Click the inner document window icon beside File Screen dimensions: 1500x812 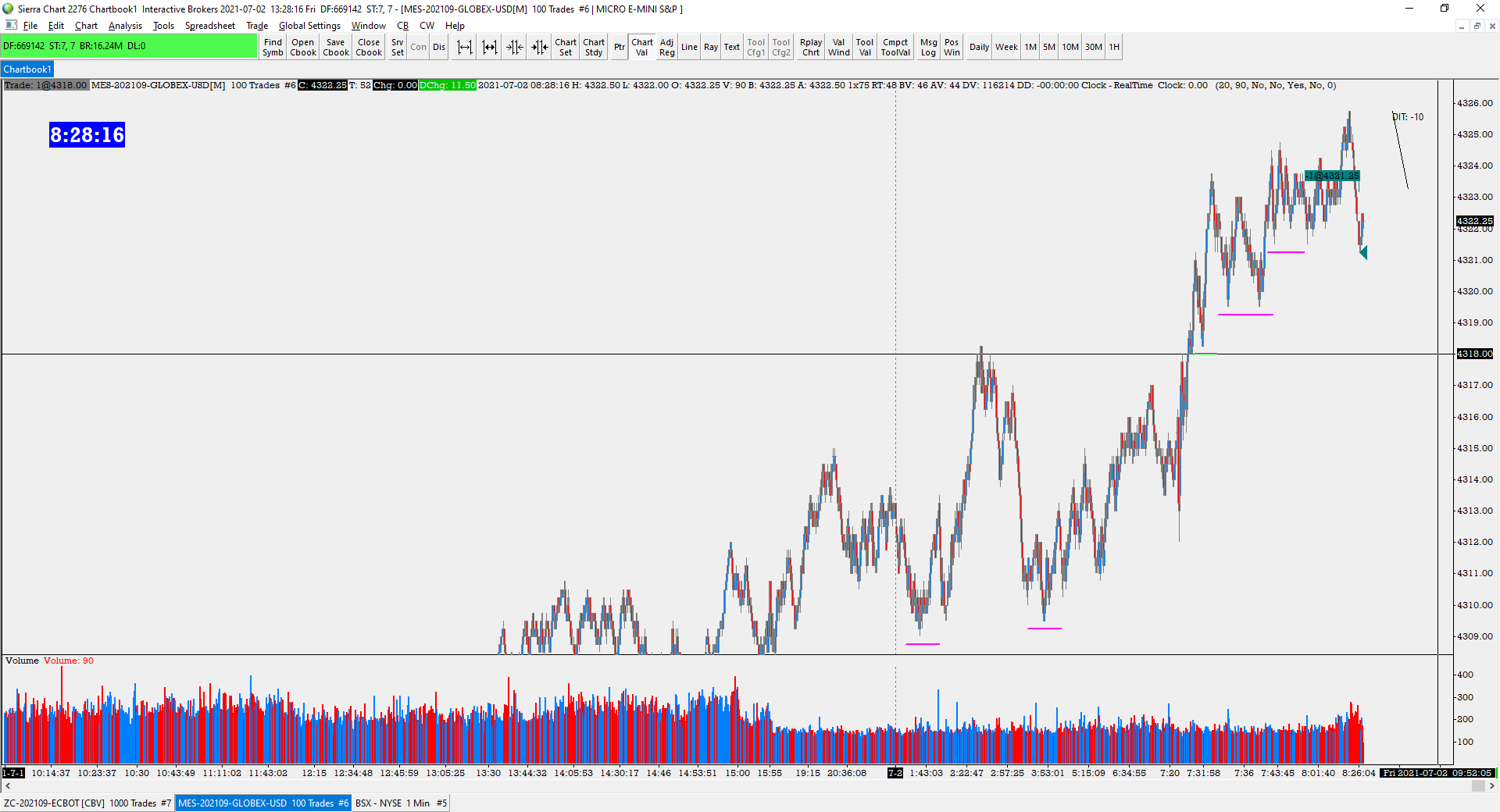tap(11, 26)
